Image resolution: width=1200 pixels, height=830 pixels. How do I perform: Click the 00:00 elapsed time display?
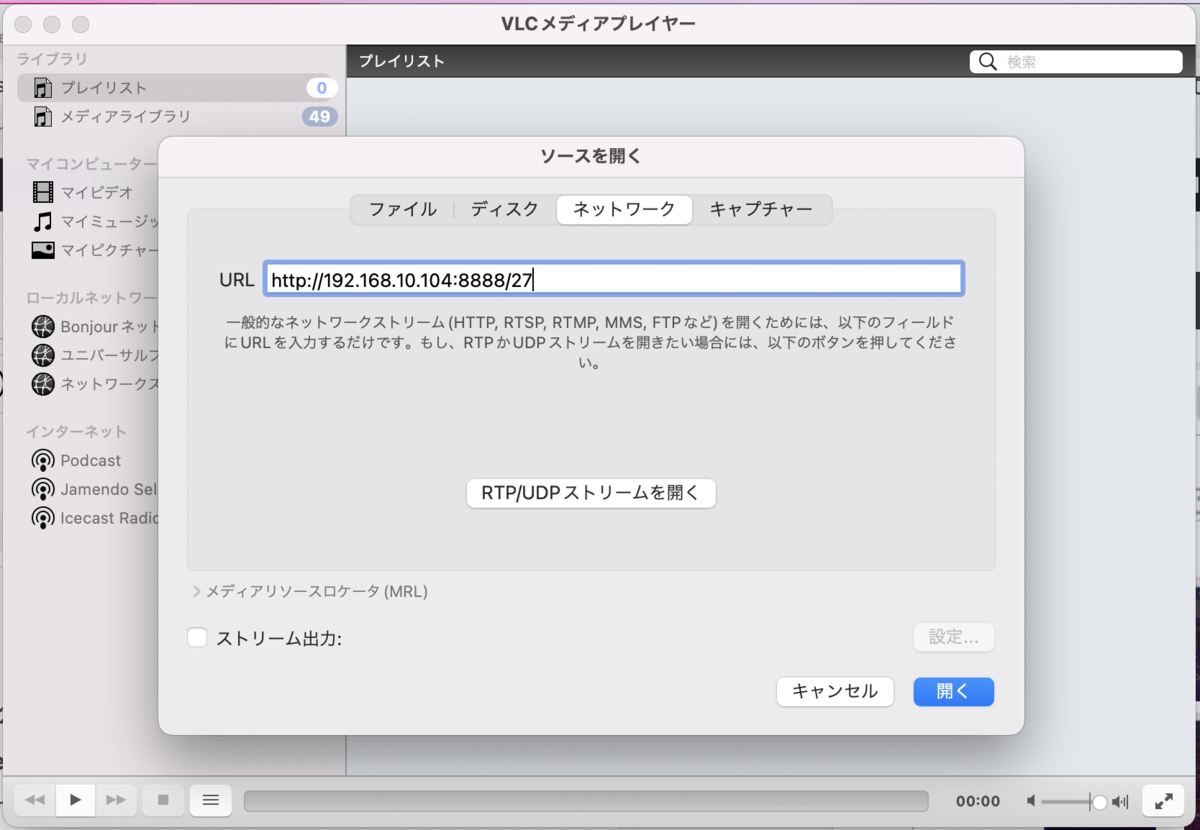coord(977,801)
